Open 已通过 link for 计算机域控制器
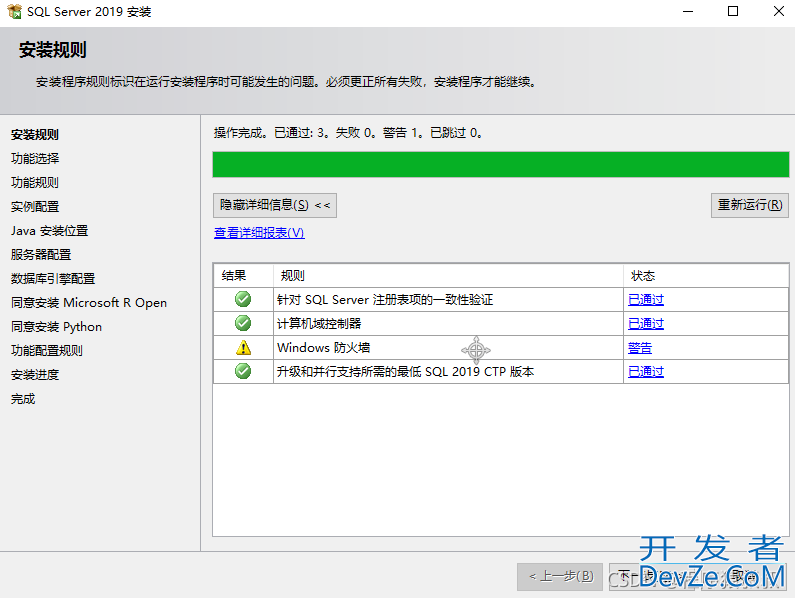 pos(645,324)
